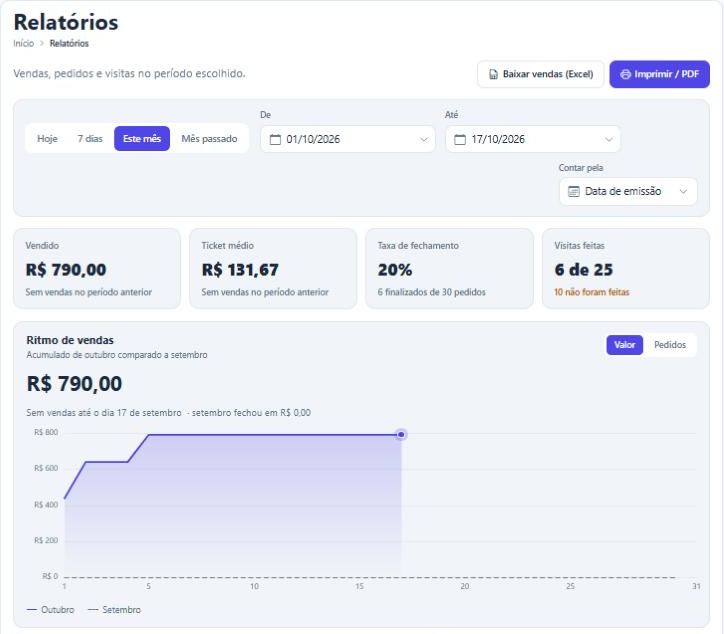Click the x-axis label 20
724x634 pixels.
(x=465, y=586)
